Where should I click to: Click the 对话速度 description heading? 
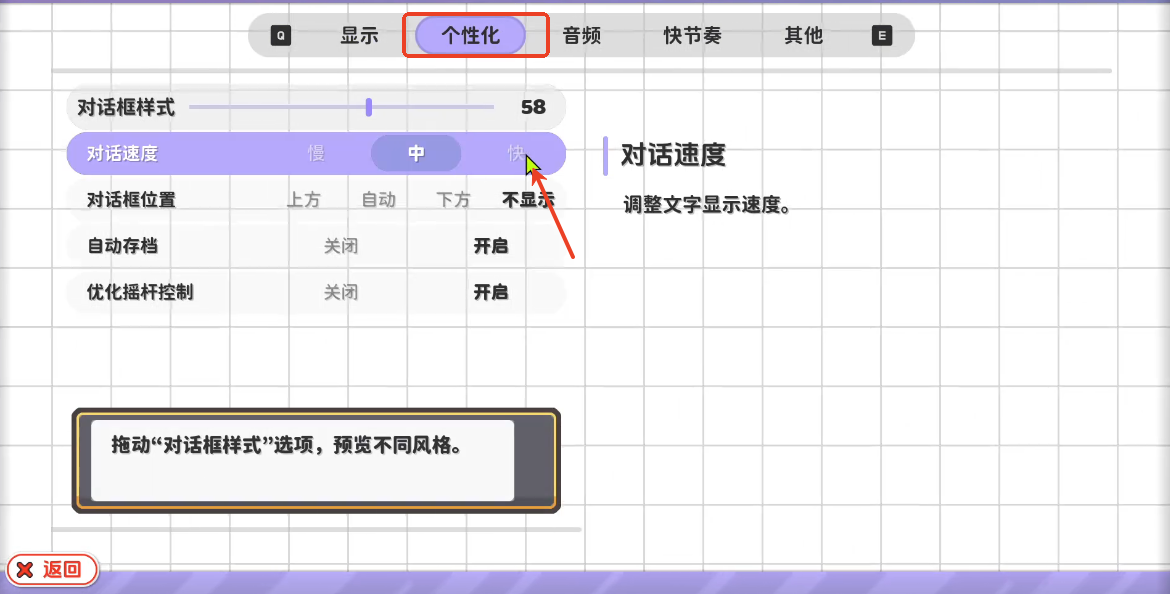[673, 155]
